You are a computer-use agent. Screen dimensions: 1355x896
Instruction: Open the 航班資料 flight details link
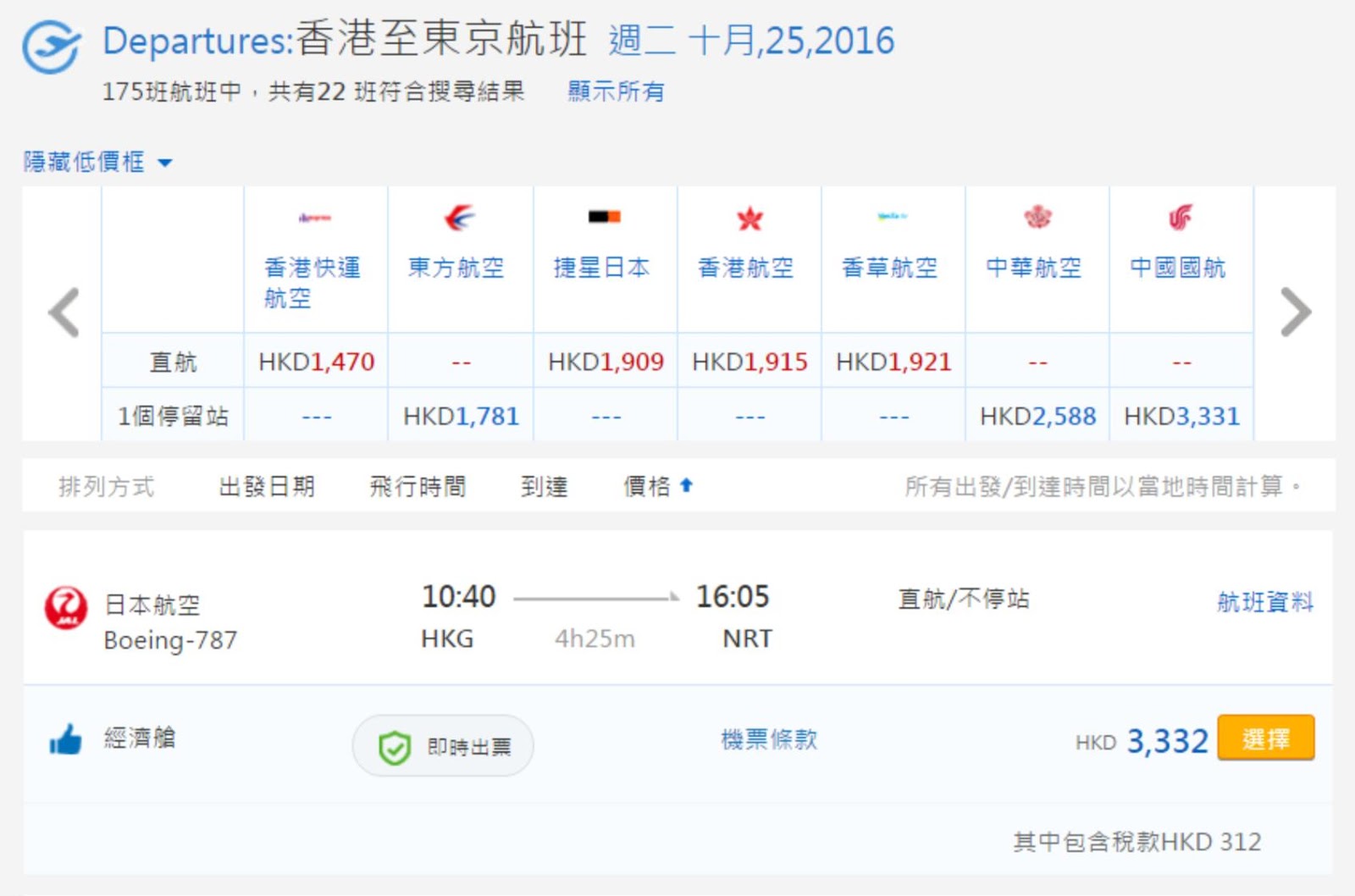(1264, 602)
